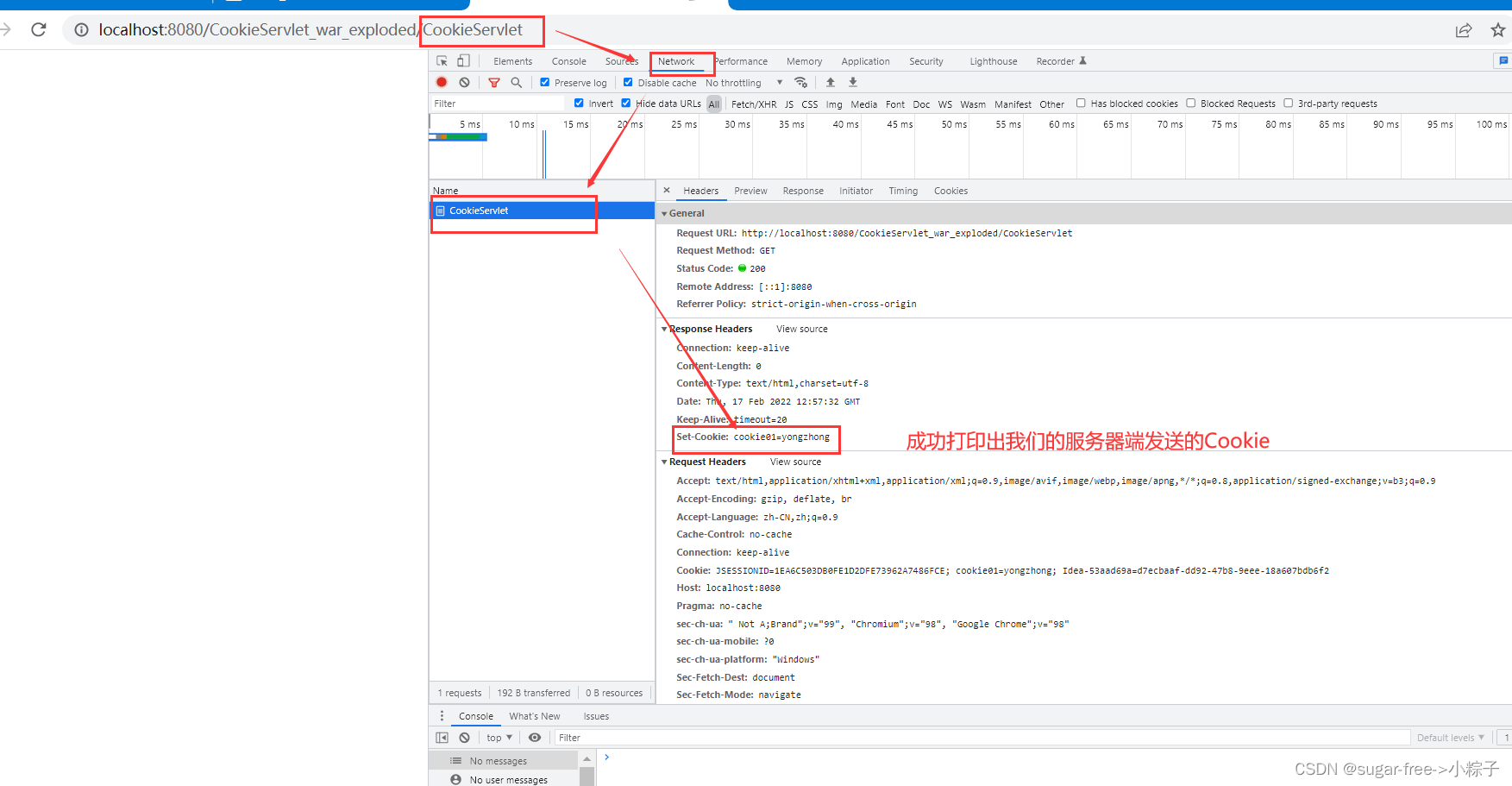The image size is (1512, 786).
Task: Enable 3rd-party requests checkbox
Action: 1289,104
